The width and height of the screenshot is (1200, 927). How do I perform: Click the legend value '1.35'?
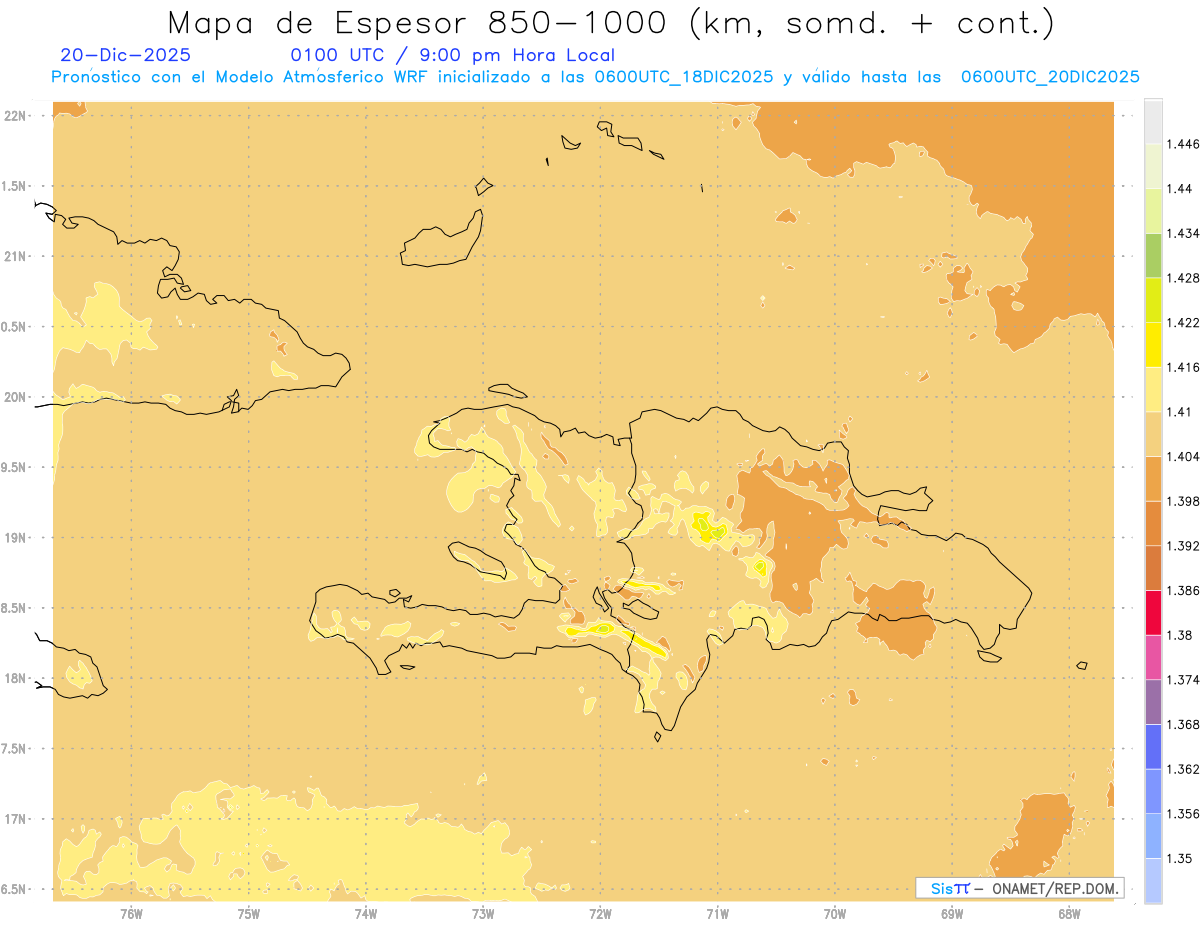click(x=1179, y=858)
